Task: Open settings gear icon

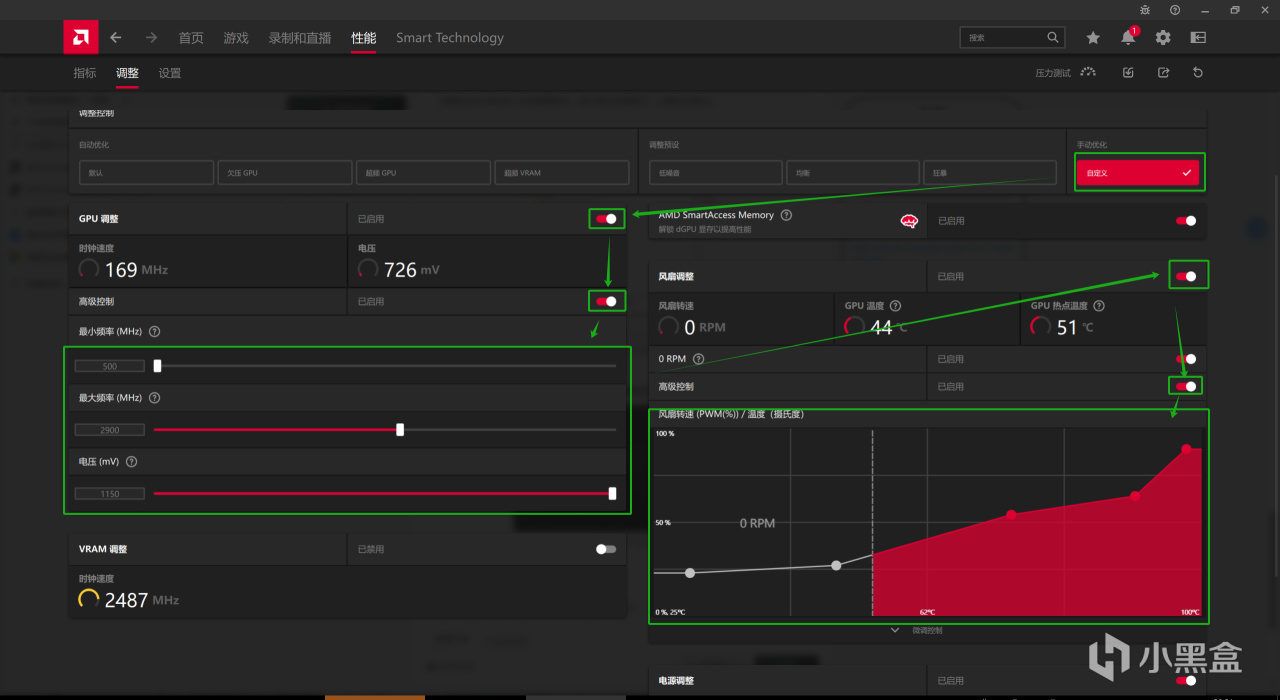Action: pos(1162,38)
